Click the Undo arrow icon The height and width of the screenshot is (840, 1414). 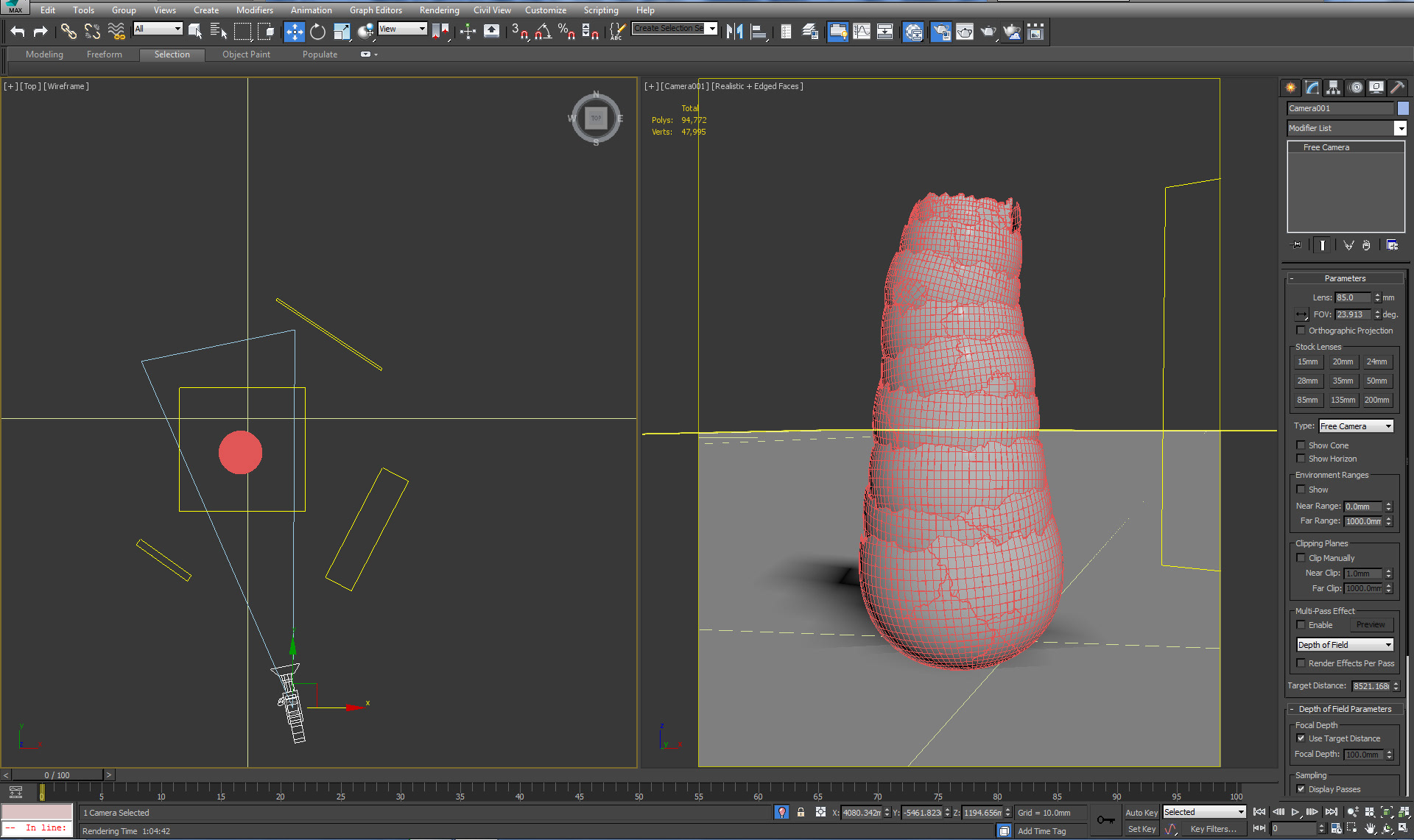coord(18,31)
